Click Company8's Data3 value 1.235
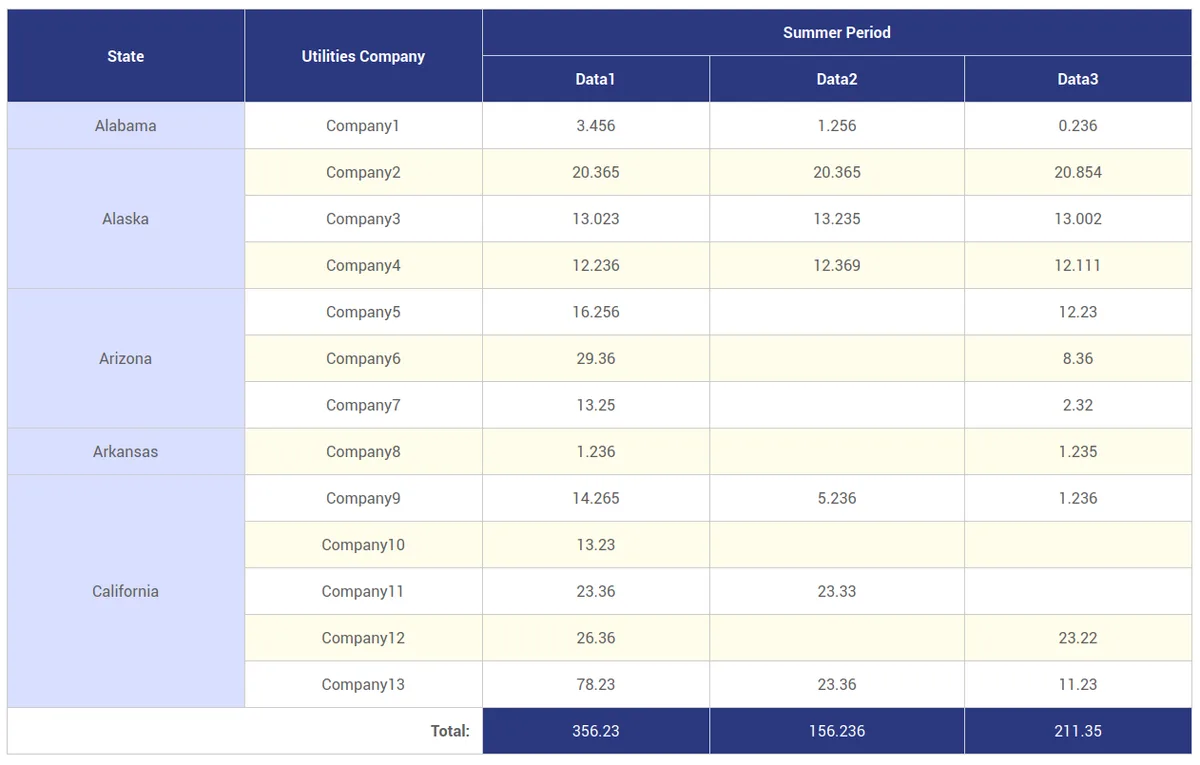Screen dimensions: 1200x765 point(1078,452)
